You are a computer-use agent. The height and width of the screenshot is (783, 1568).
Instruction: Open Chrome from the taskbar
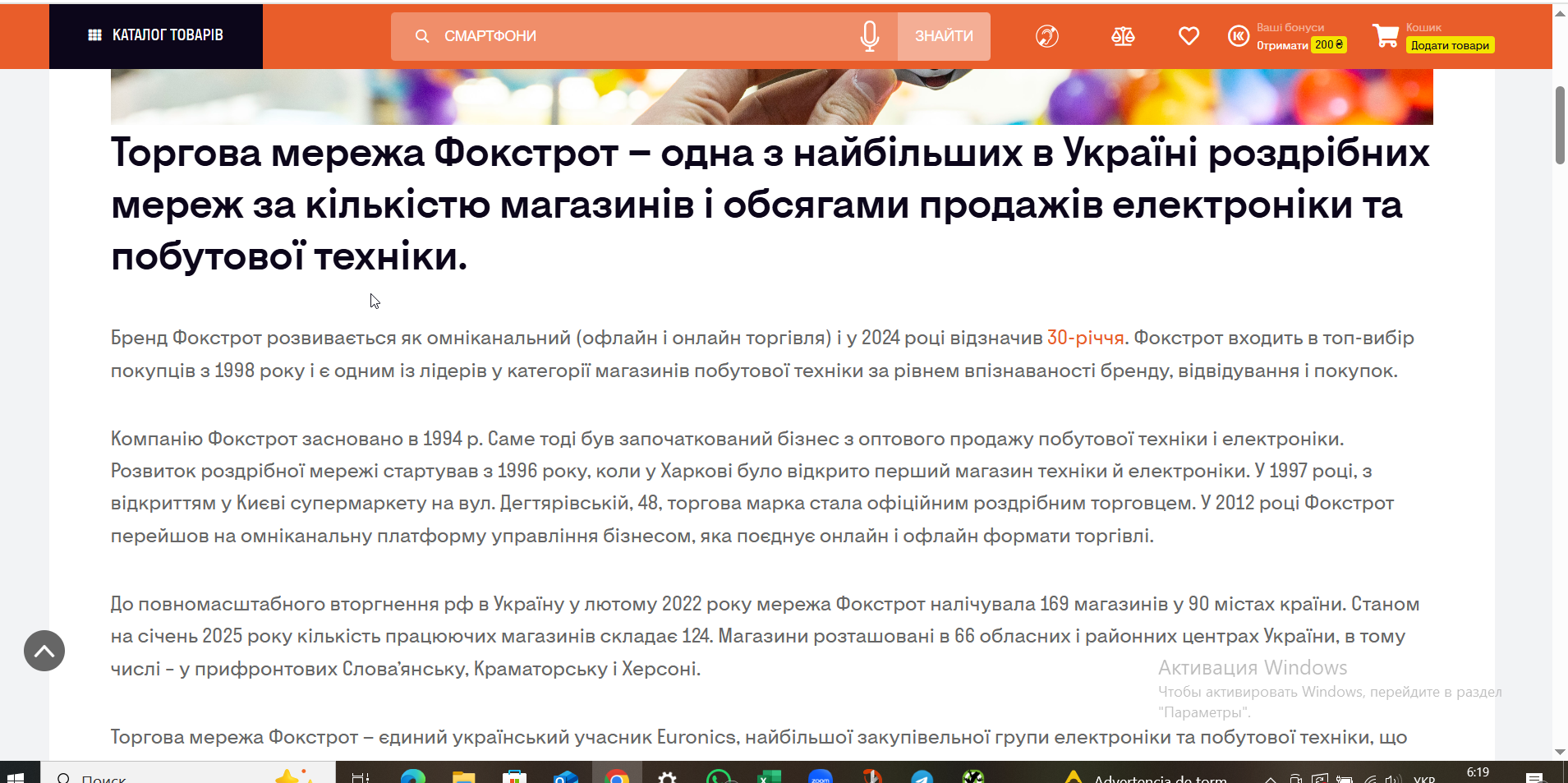click(x=617, y=776)
